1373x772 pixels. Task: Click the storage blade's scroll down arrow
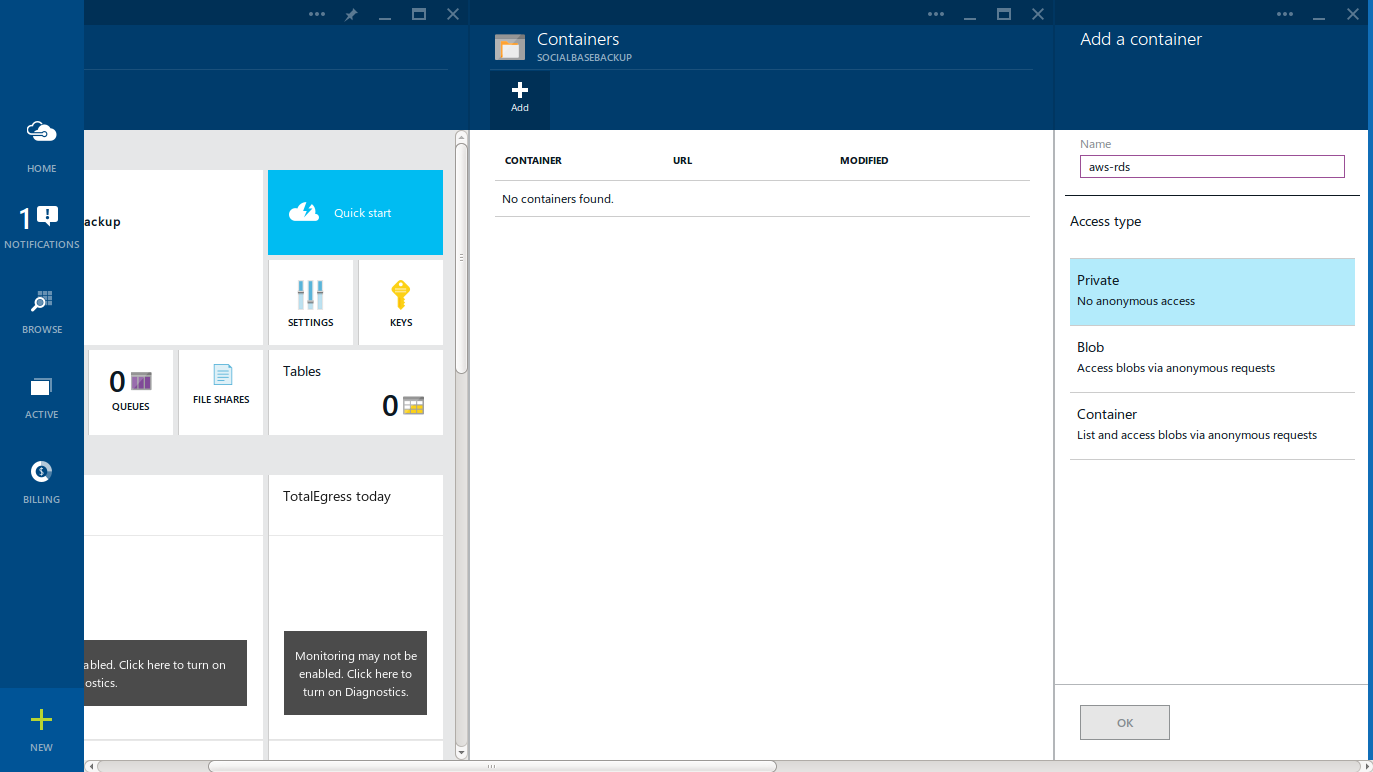pos(461,752)
